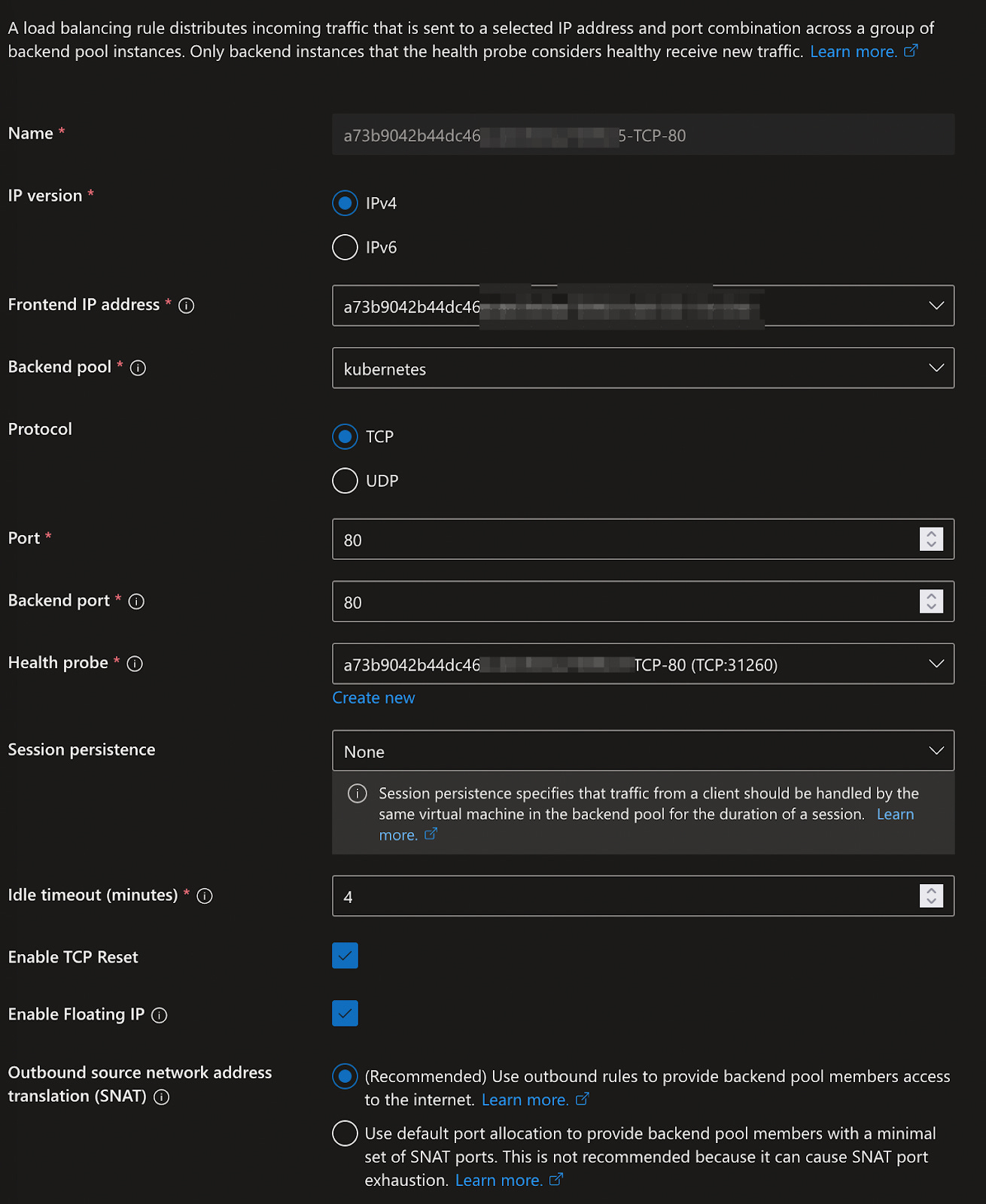
Task: Click the Backend port field stepper
Action: click(931, 601)
